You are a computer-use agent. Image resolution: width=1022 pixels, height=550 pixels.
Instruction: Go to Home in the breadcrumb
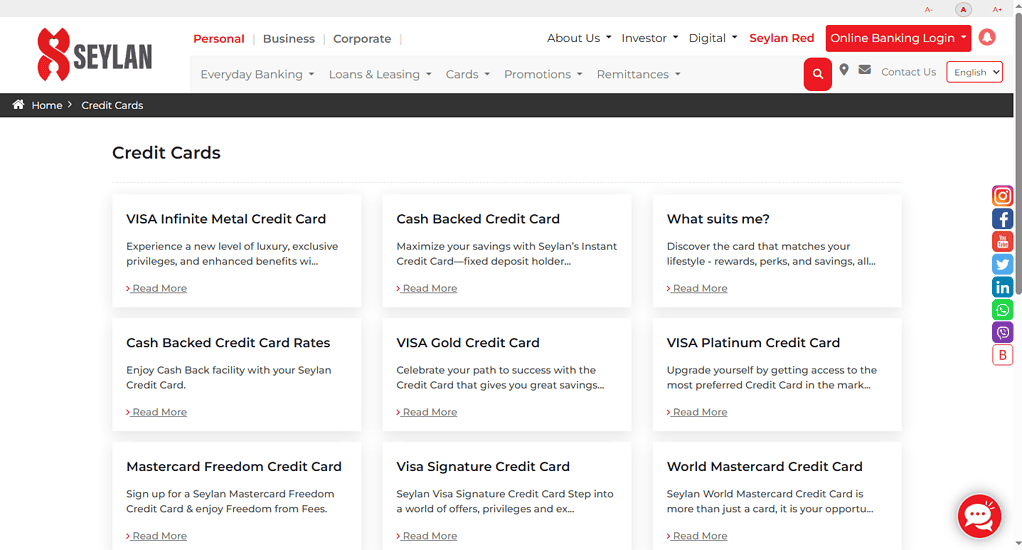(47, 105)
